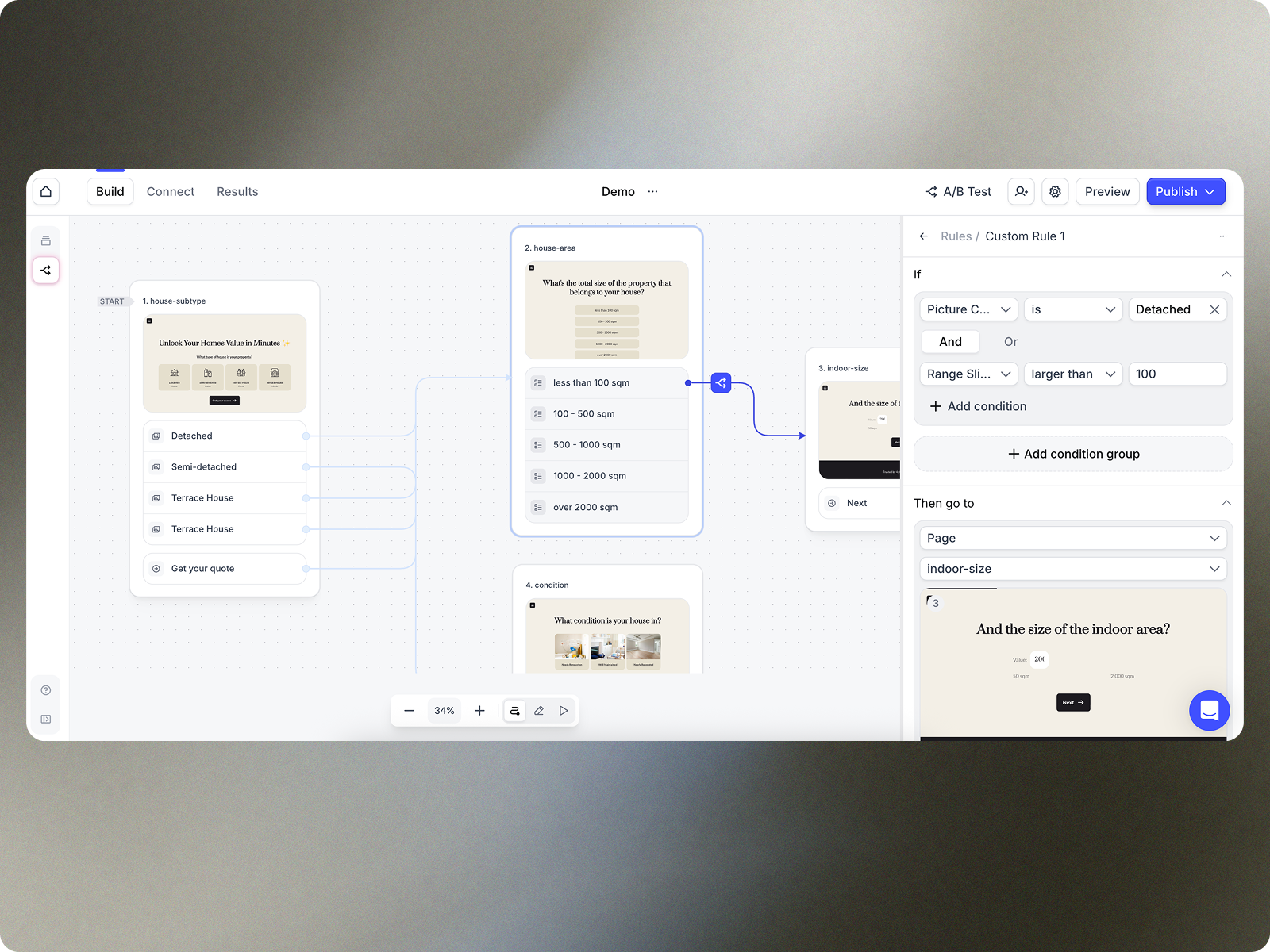Open the Range Sli... field dropdown
The image size is (1270, 952).
tap(968, 374)
